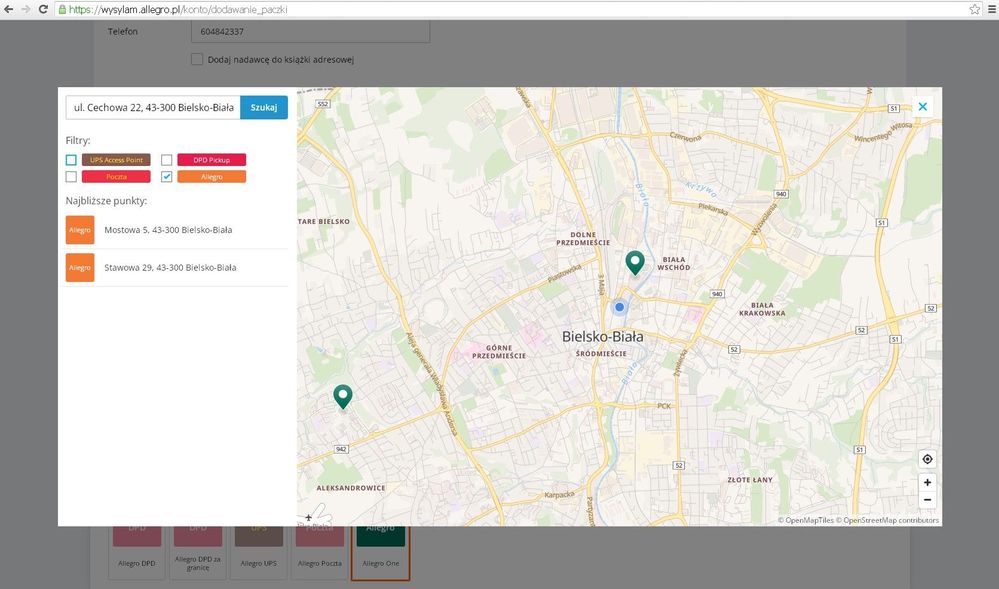Choose pickup point Stawowa 29, 43-300 Bielsko-Biała

176,268
